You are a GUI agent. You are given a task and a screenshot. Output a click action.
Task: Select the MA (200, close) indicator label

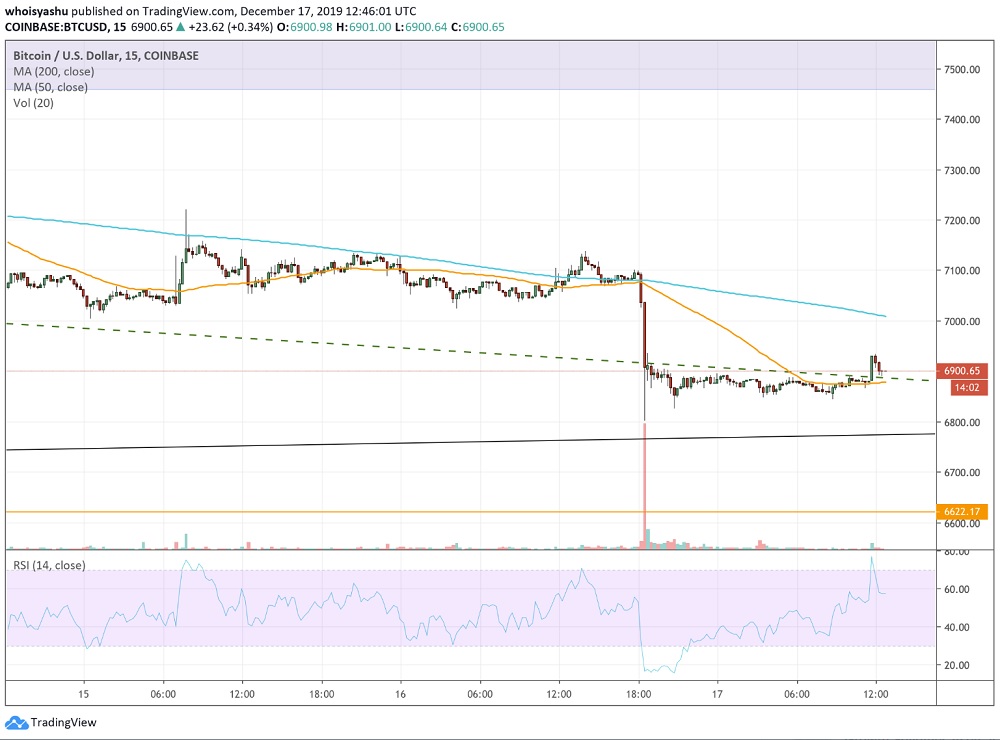[53, 72]
